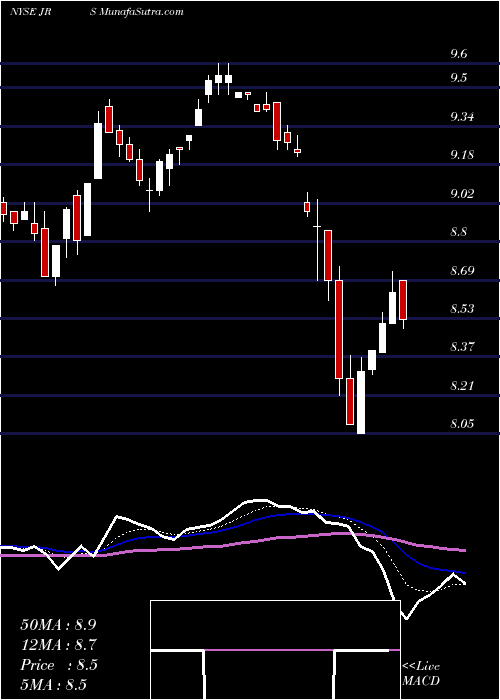
Task: Click the 8.8 price axis label
Action: point(459,232)
